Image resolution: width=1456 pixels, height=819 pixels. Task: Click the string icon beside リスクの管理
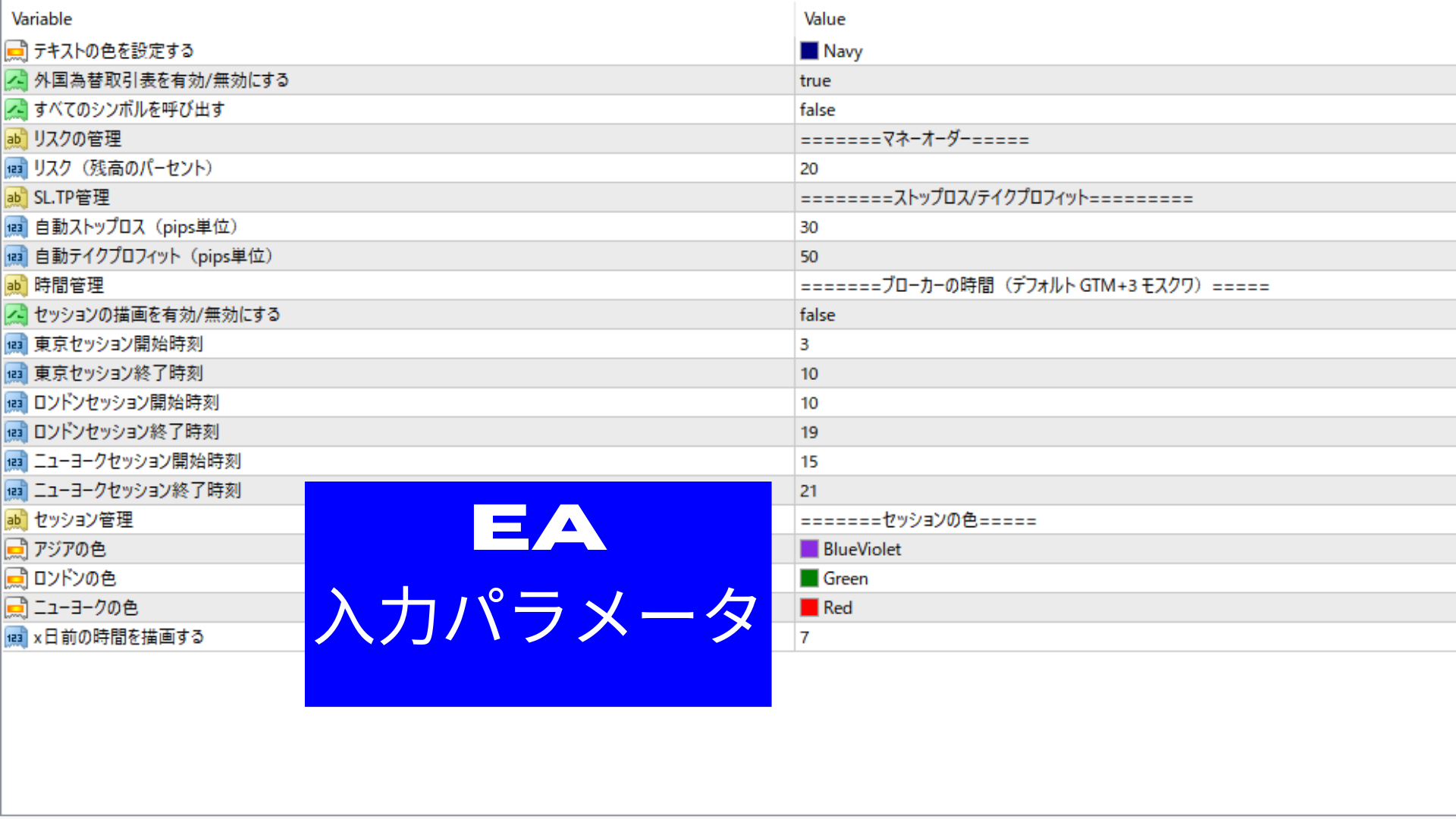pos(15,139)
